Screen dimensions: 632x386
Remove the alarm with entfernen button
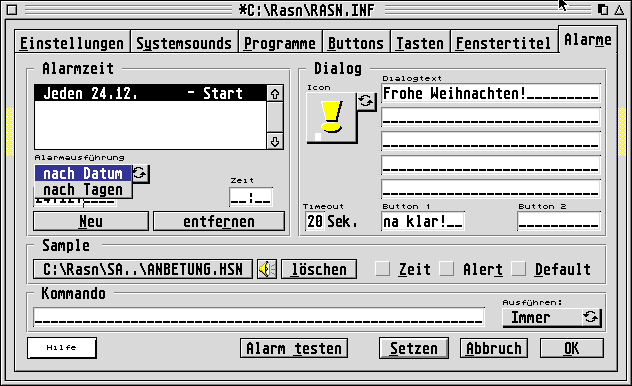click(x=219, y=221)
